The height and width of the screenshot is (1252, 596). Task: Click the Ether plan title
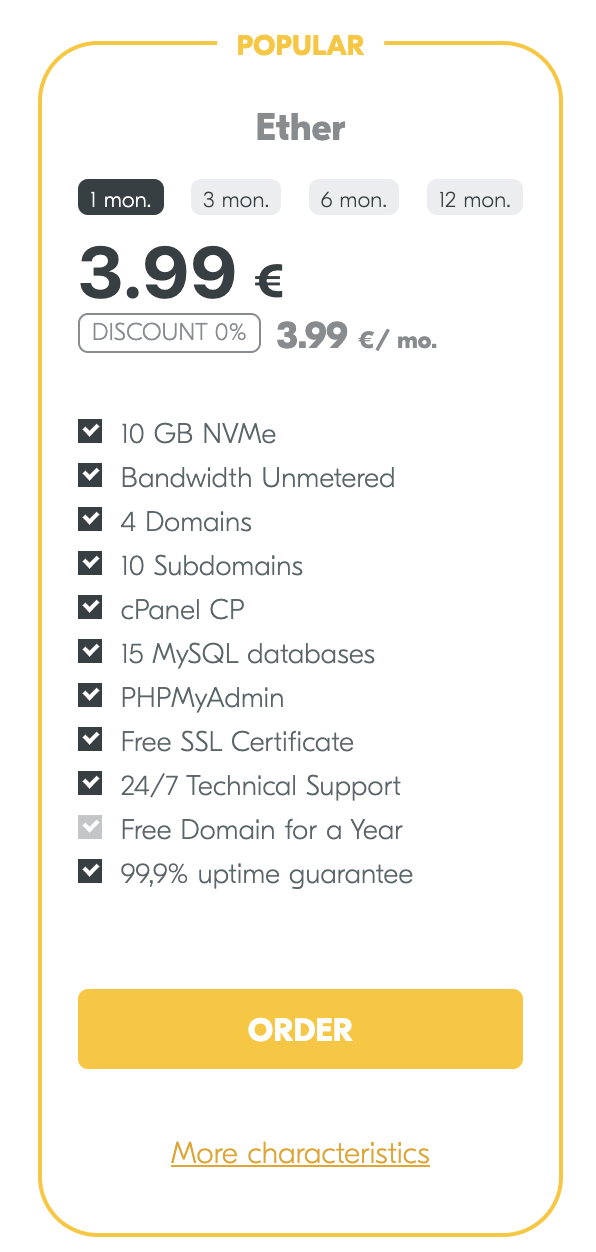pyautogui.click(x=300, y=128)
